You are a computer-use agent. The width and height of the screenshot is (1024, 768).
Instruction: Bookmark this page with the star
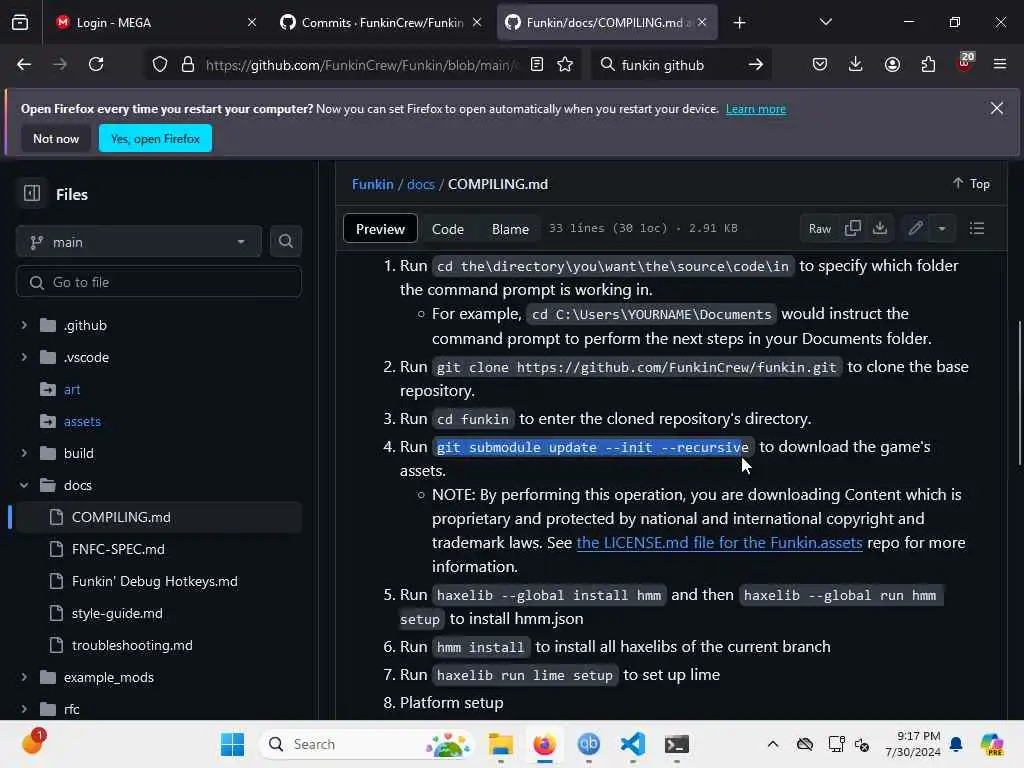[566, 64]
